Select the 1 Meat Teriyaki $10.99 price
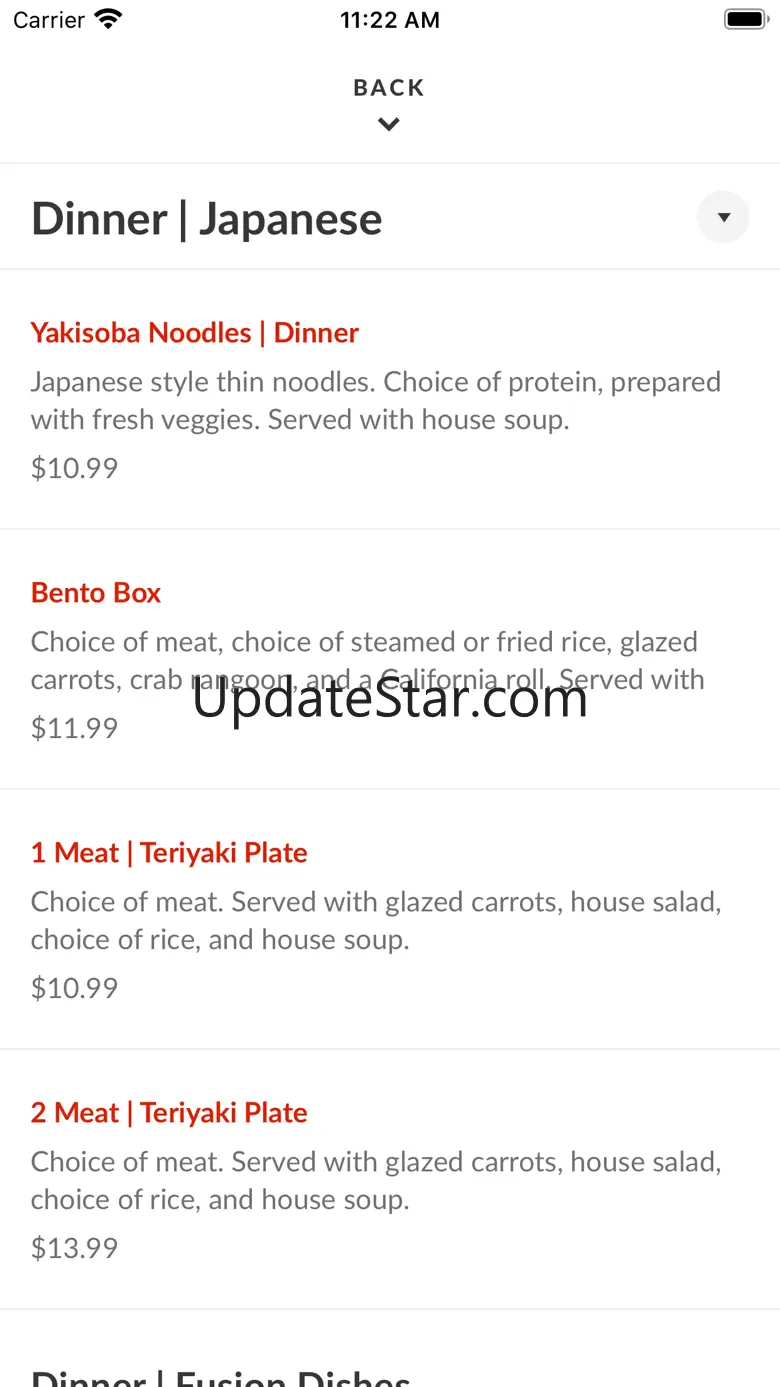The height and width of the screenshot is (1387, 780). pyautogui.click(x=74, y=988)
